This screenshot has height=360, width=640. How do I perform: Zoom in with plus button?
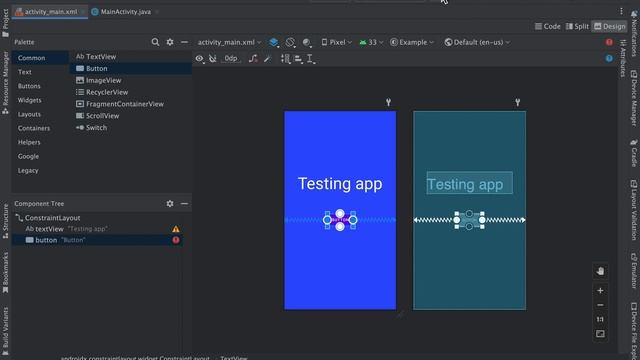pos(600,291)
